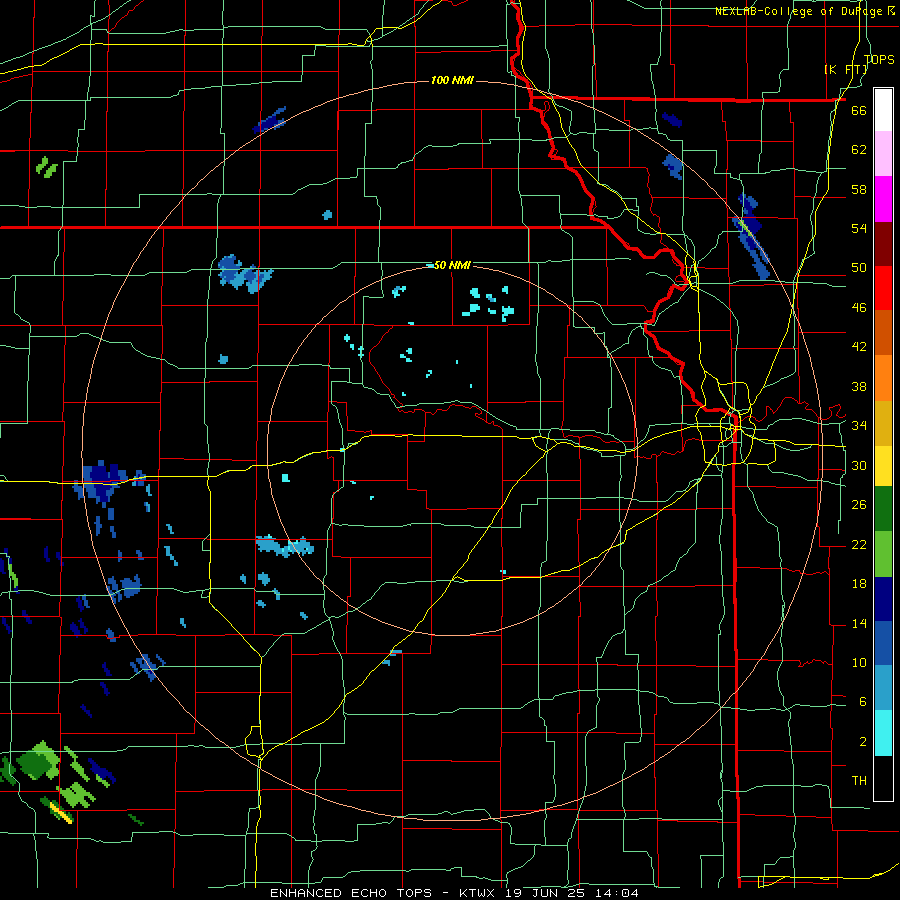This screenshot has width=900, height=900.
Task: Click the bright yellow legend swatch
Action: [x=883, y=466]
